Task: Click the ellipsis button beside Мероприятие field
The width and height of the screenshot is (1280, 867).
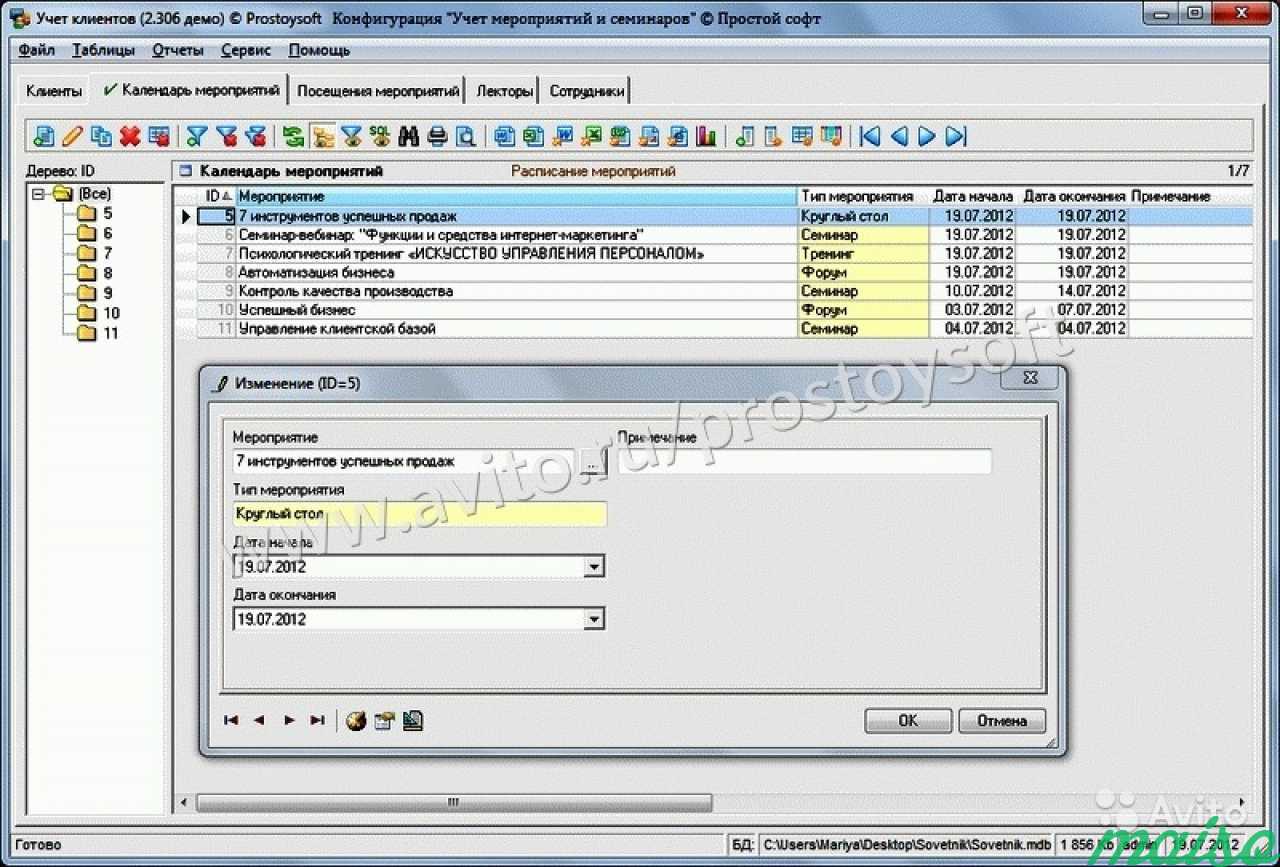Action: click(592, 462)
